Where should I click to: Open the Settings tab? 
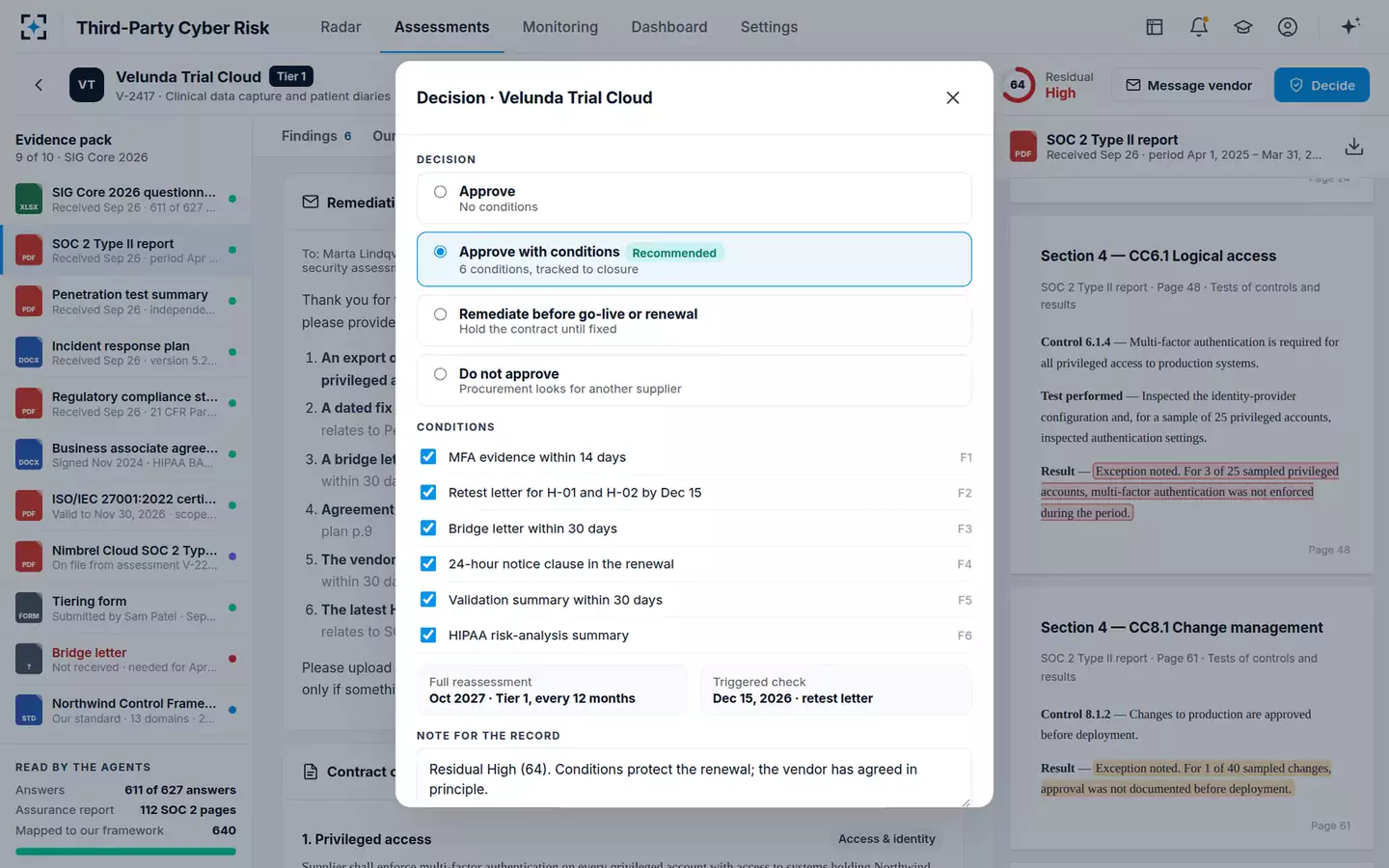pyautogui.click(x=769, y=27)
